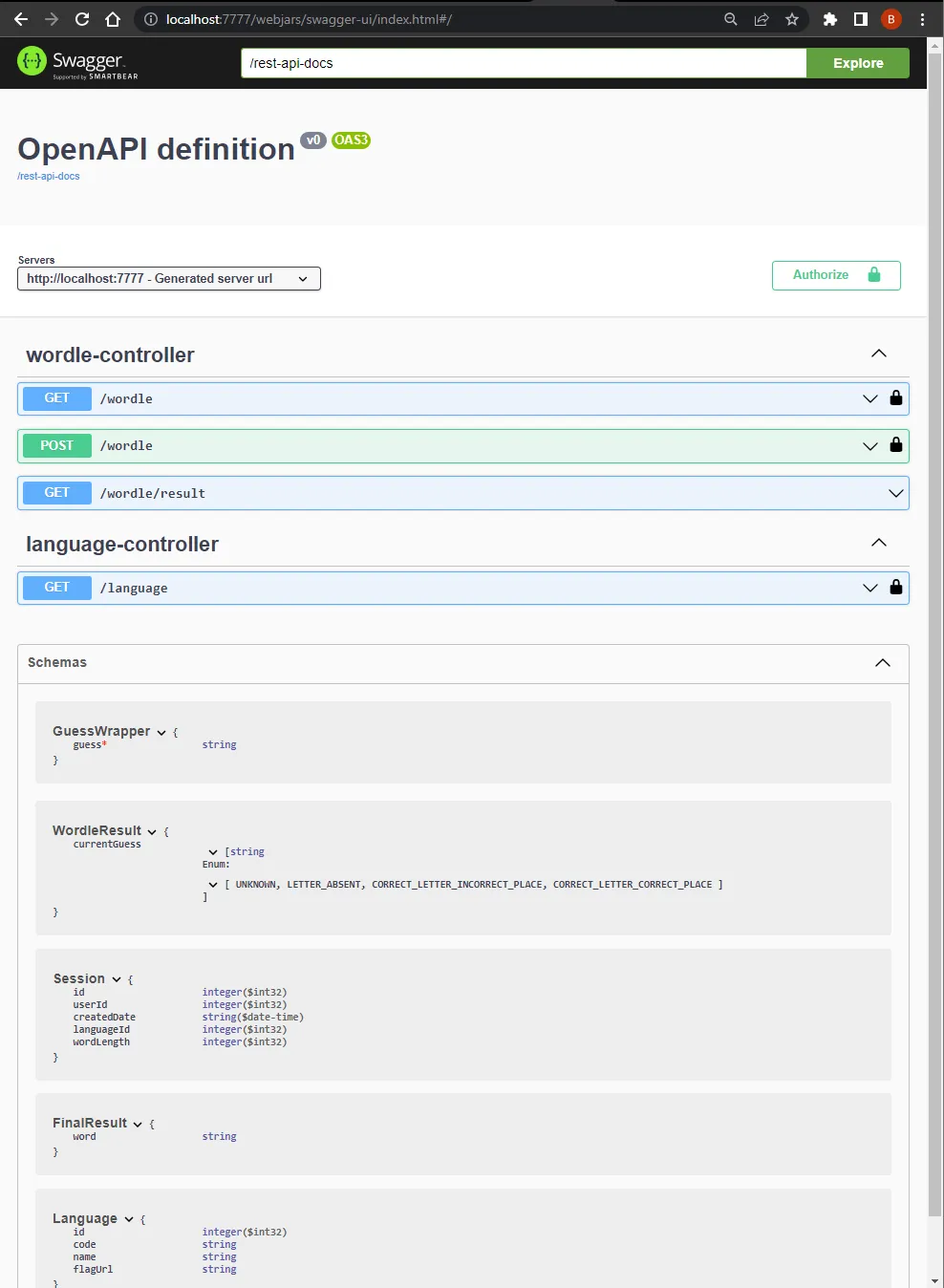Expand the GET /wordle/result endpoint
The height and width of the screenshot is (1288, 944).
(x=895, y=493)
